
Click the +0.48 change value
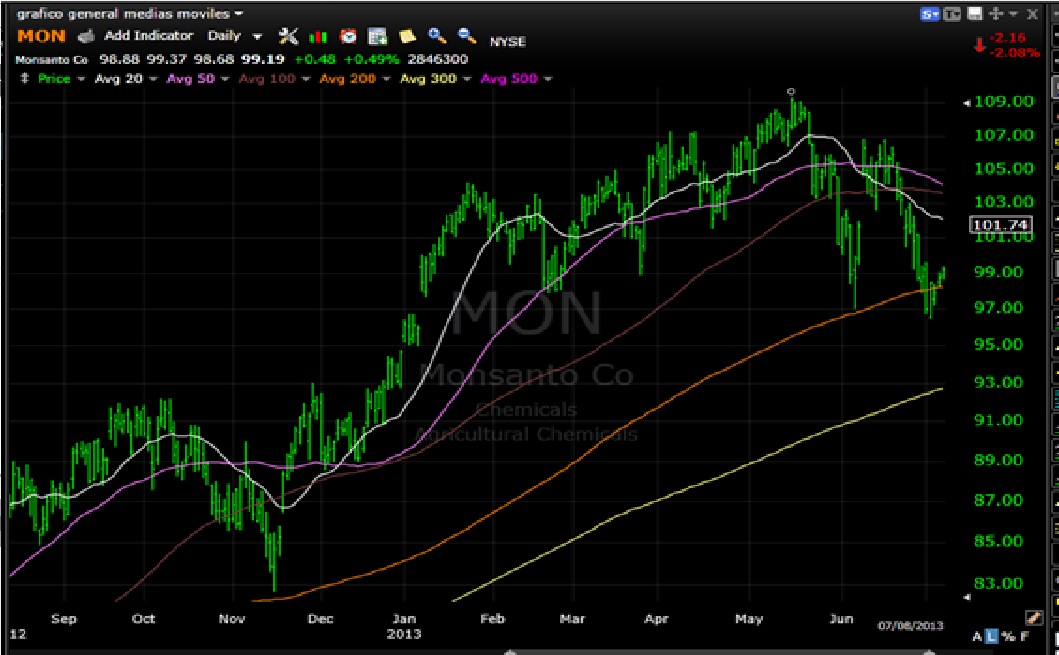(x=315, y=59)
